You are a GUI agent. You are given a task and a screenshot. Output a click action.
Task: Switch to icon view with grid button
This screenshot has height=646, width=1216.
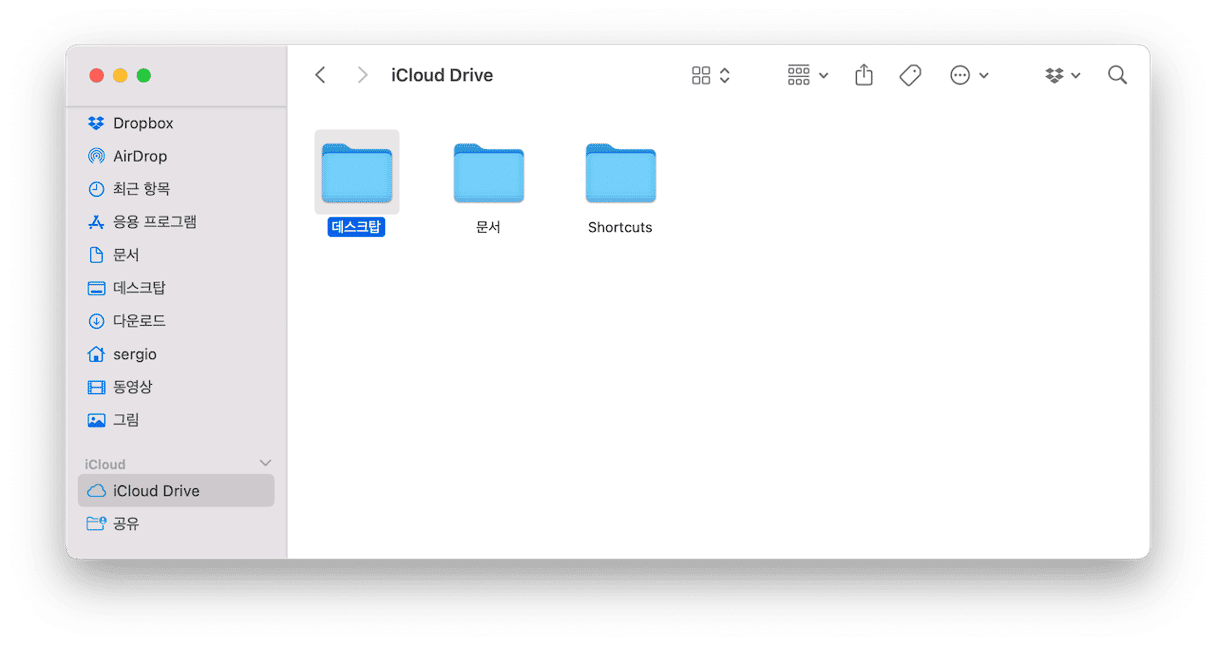click(701, 75)
